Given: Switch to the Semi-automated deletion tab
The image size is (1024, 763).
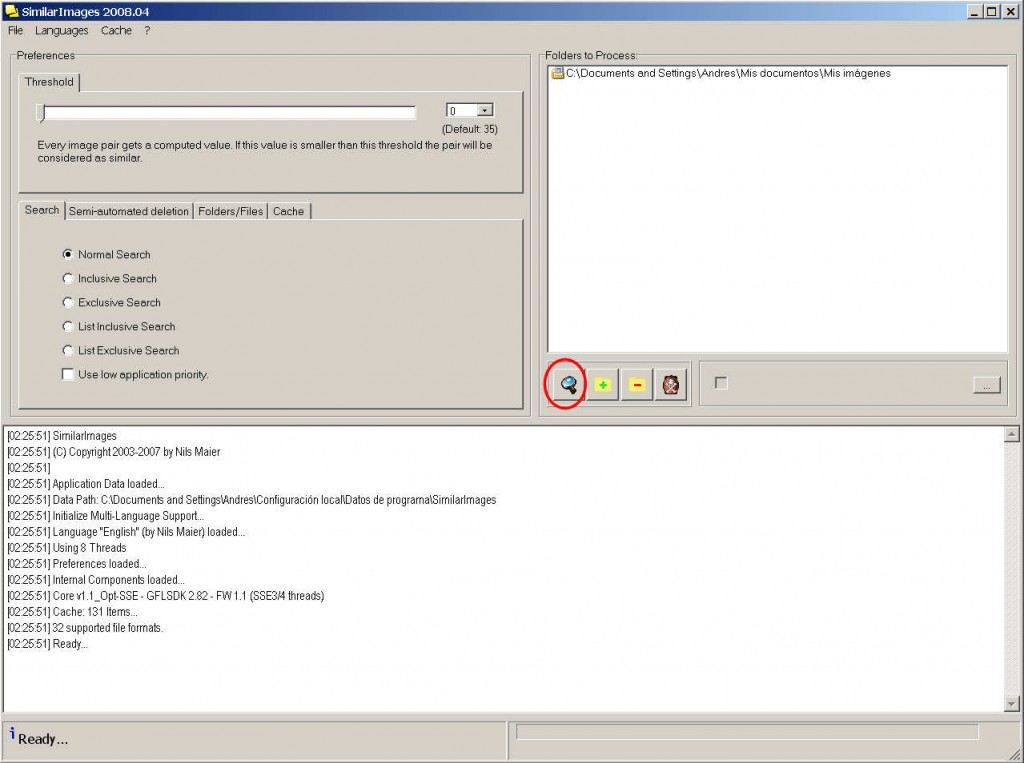Looking at the screenshot, I should (128, 211).
